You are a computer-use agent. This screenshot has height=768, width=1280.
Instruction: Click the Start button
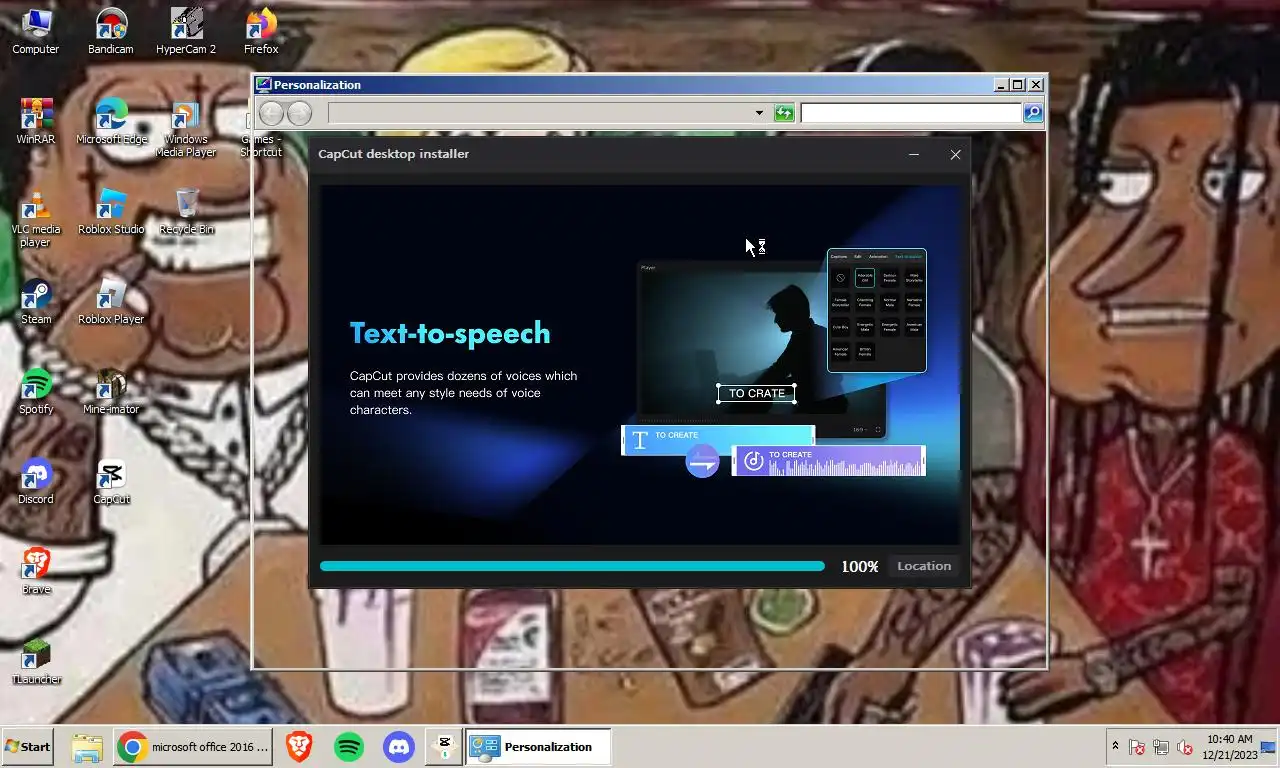27,747
